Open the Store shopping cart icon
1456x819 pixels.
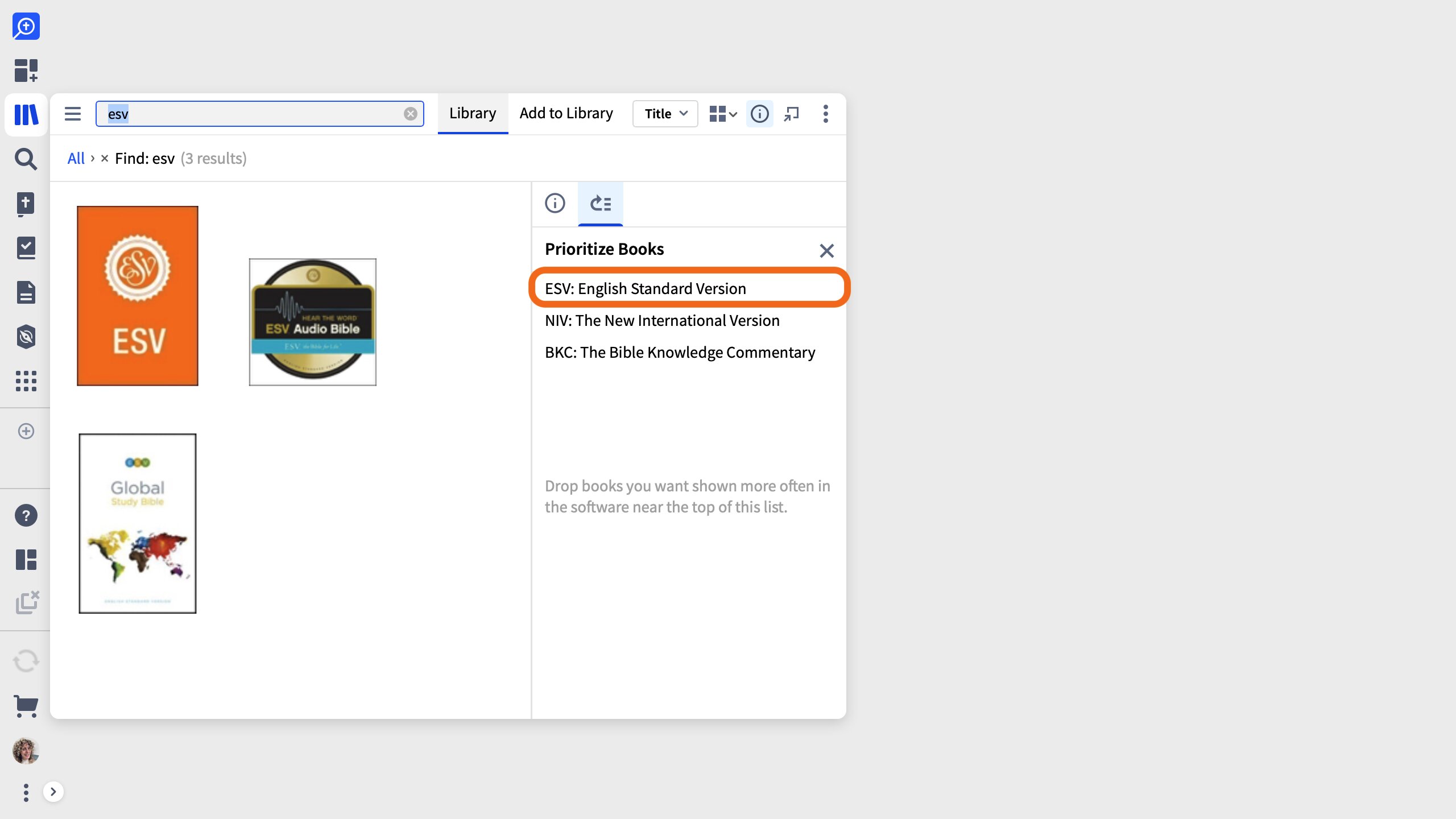pos(26,706)
